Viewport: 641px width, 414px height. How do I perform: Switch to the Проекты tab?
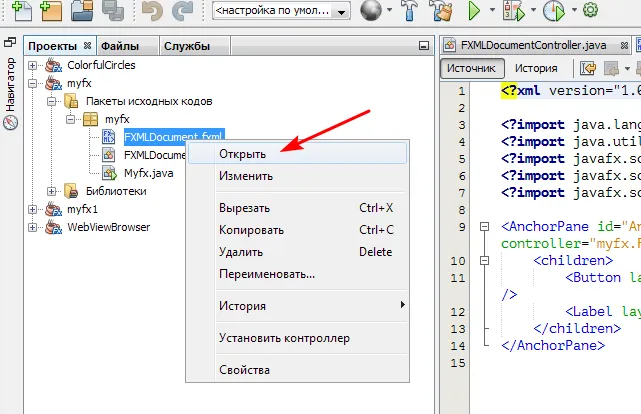coord(53,46)
